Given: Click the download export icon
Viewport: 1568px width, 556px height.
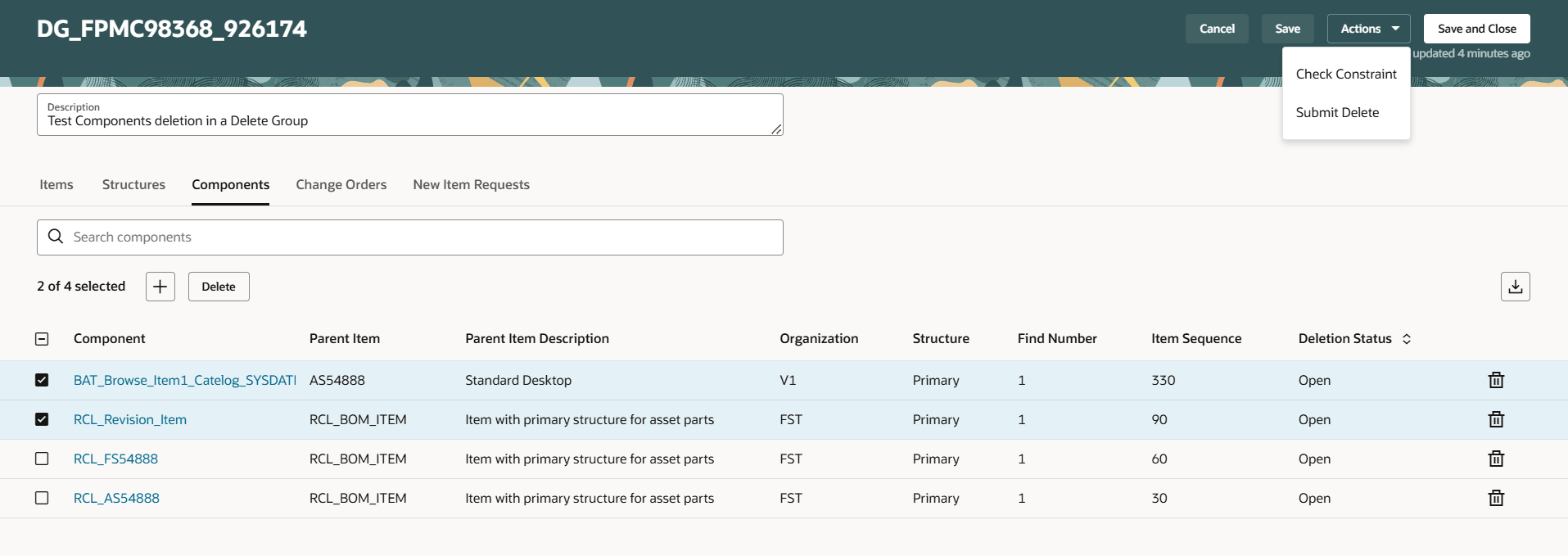Looking at the screenshot, I should (x=1515, y=287).
